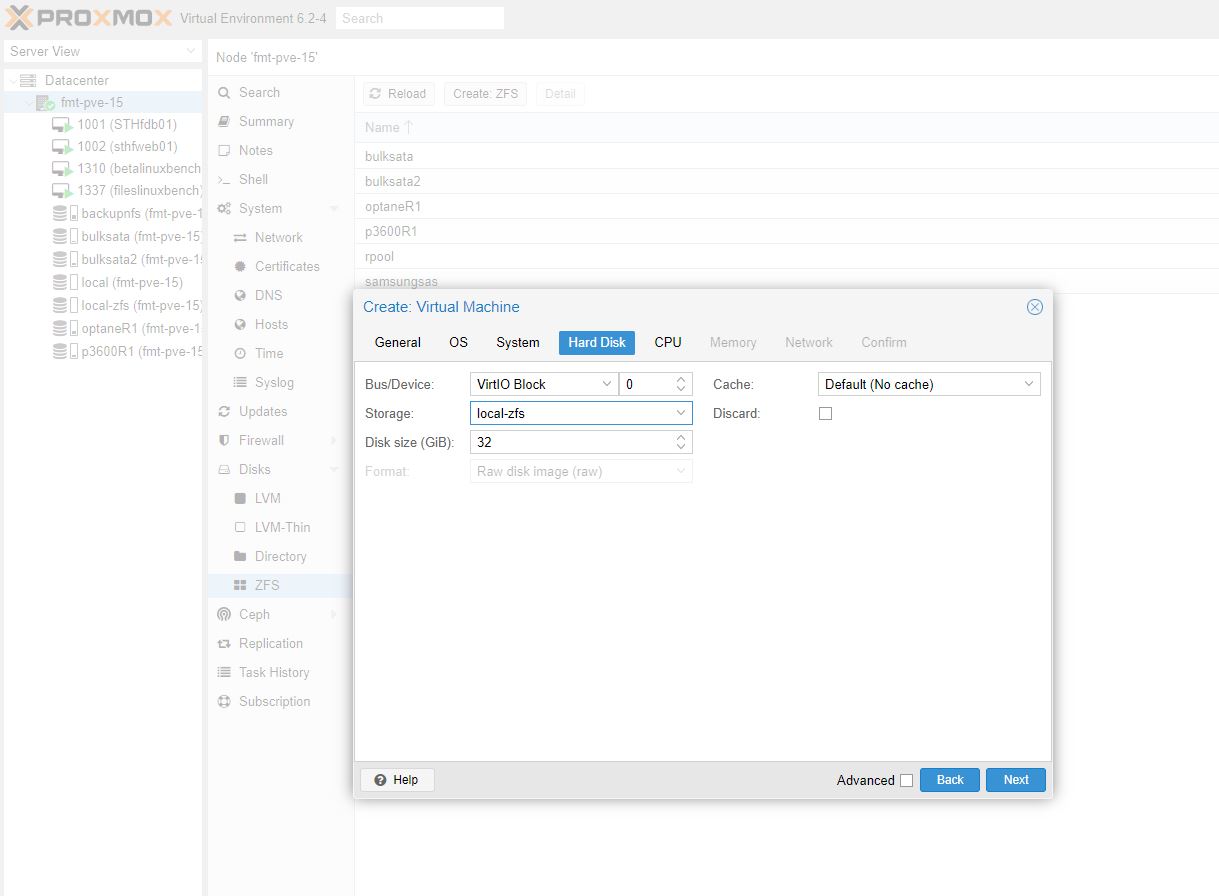Open the Server View dropdown
The image size is (1219, 896).
102,51
